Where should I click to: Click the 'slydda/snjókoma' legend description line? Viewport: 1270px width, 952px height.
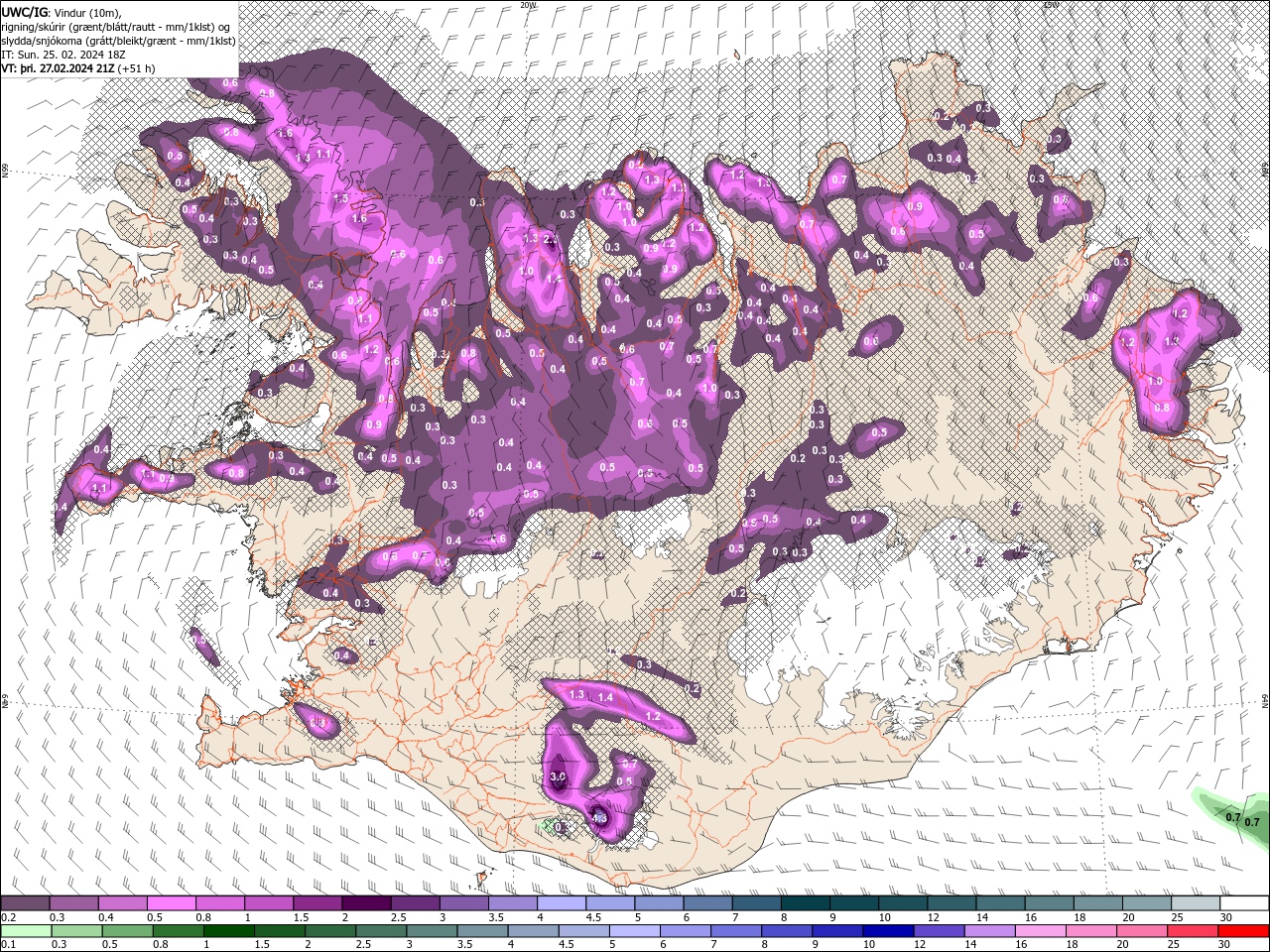119,41
